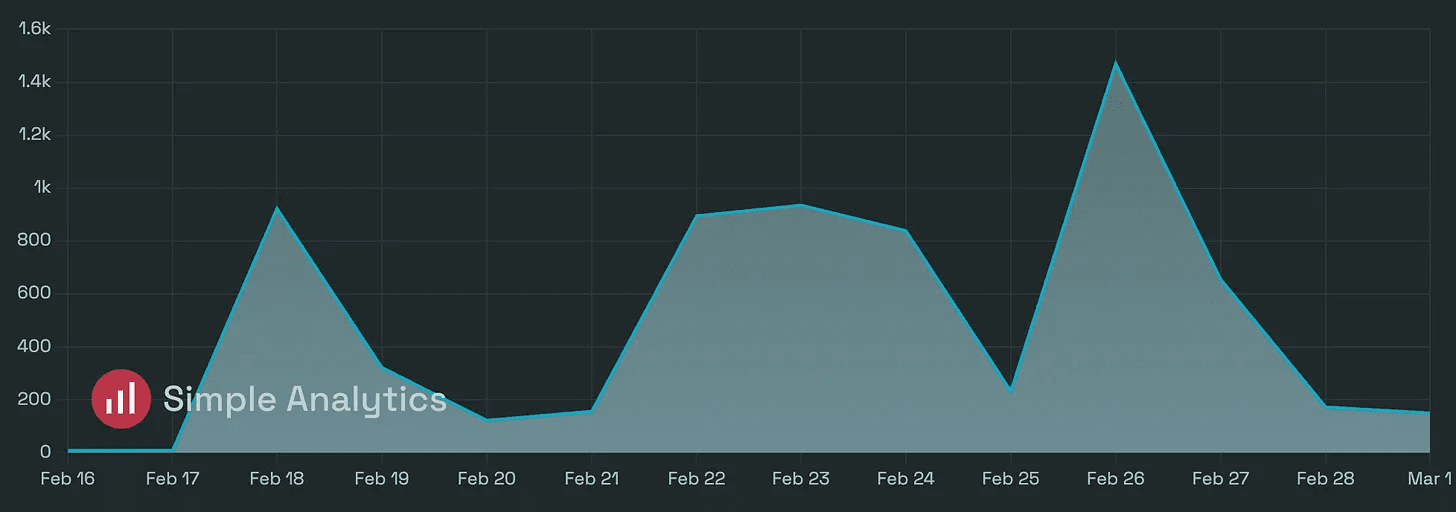Click the Feb 18 peak data point
Image resolution: width=1456 pixels, height=512 pixels.
(277, 207)
